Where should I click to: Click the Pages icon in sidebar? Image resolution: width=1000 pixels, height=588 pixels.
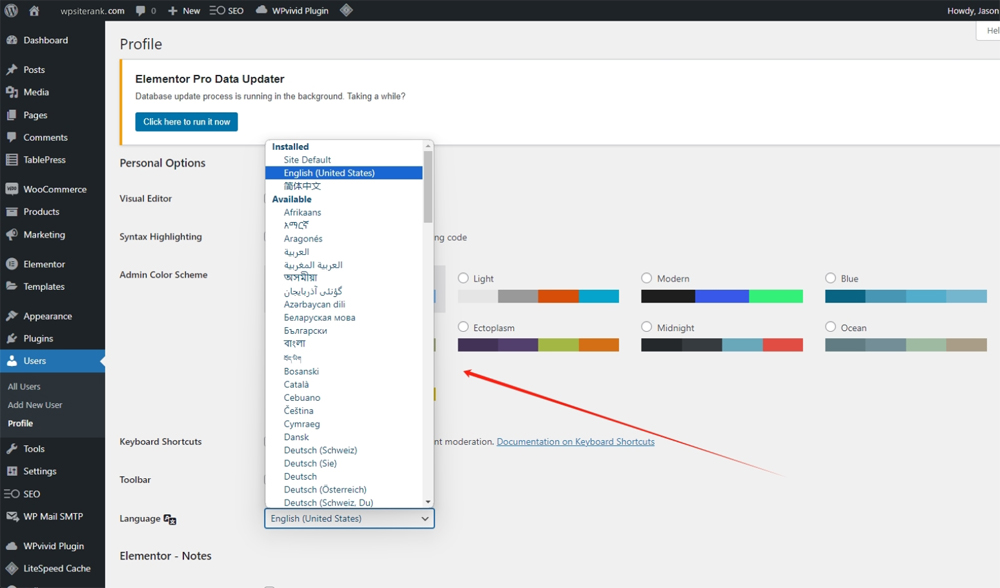tap(11, 115)
